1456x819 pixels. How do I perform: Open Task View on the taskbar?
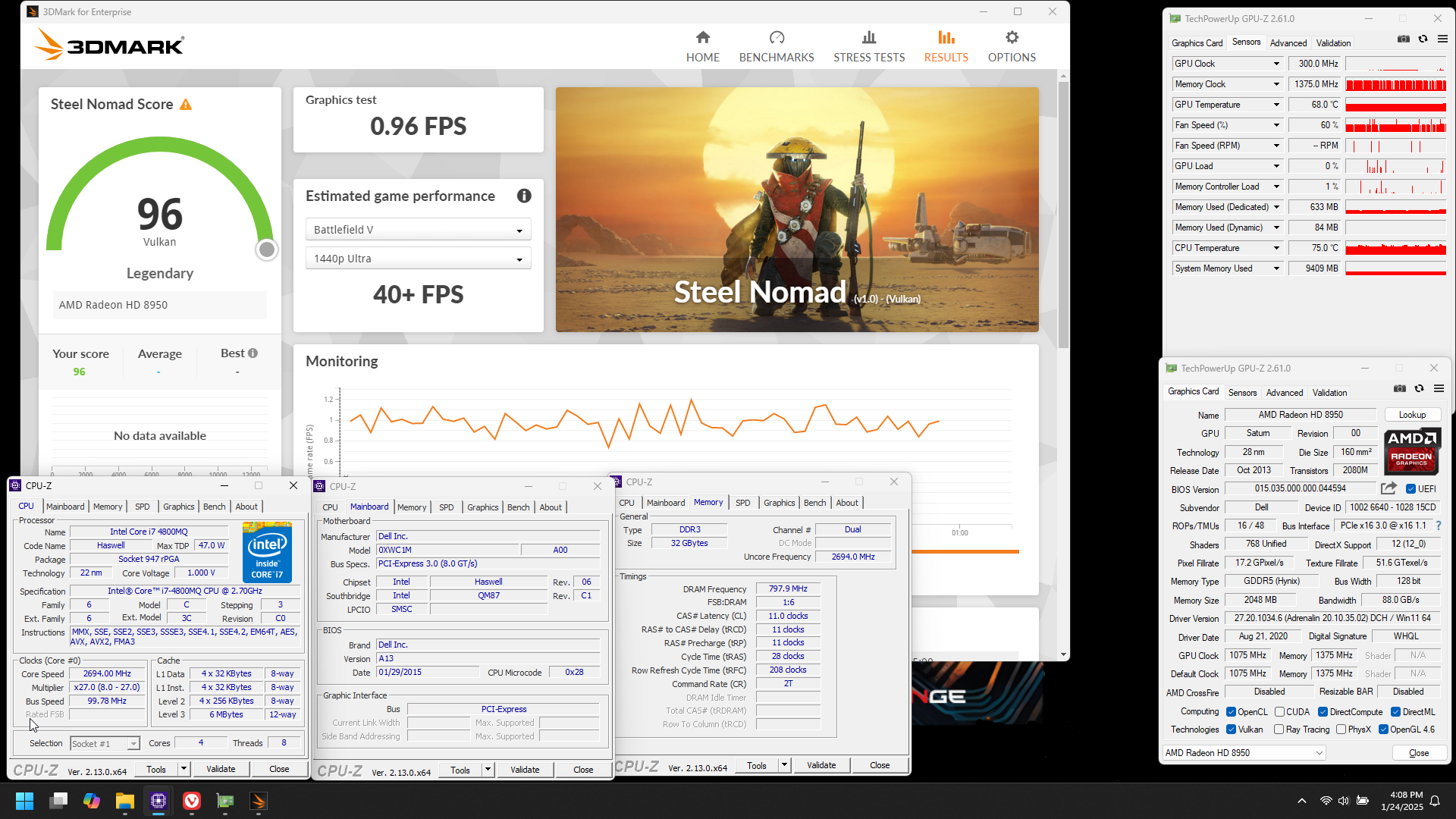(x=58, y=801)
